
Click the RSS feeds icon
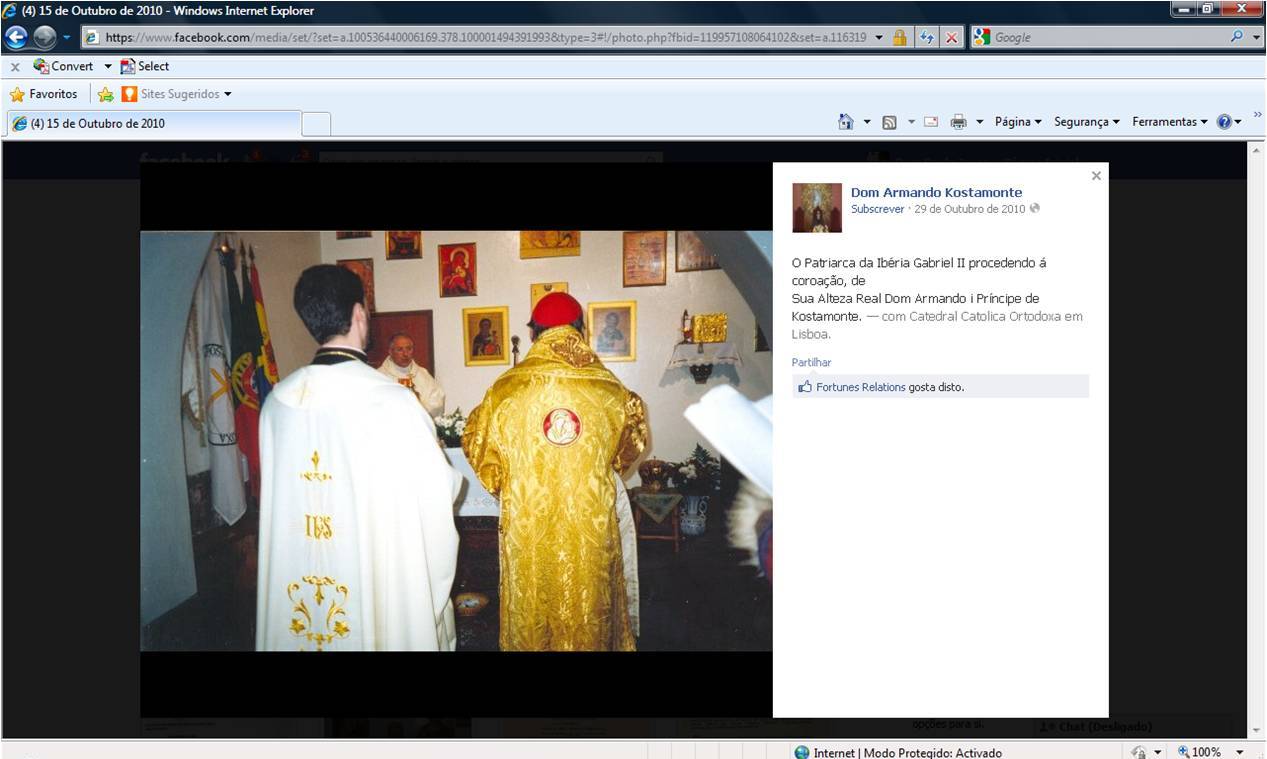click(889, 122)
